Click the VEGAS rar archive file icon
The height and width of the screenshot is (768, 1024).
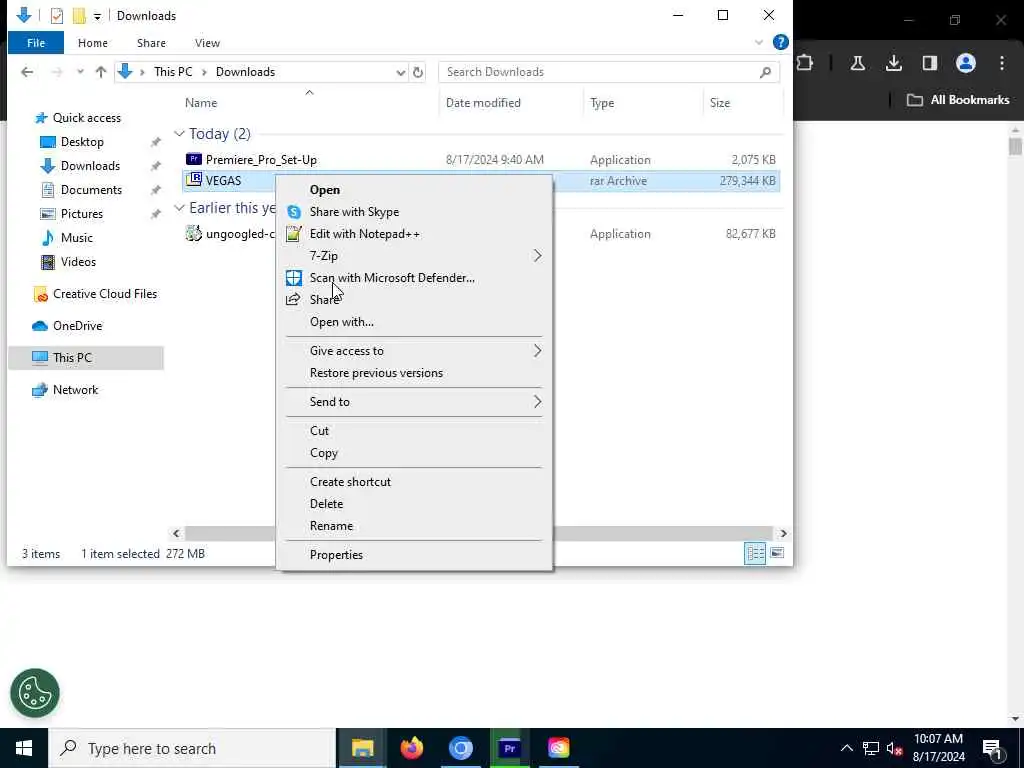coord(194,180)
